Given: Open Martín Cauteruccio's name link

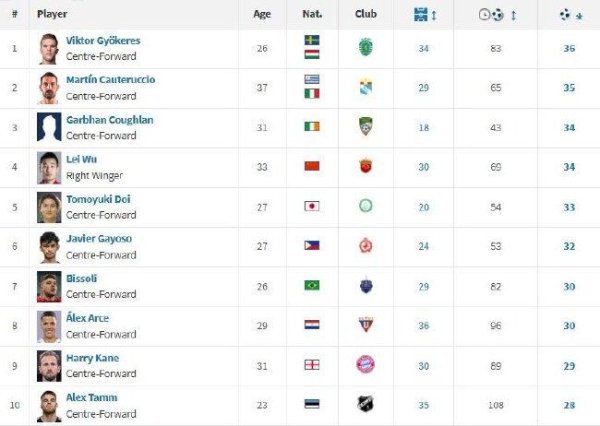Looking at the screenshot, I should coord(110,79).
